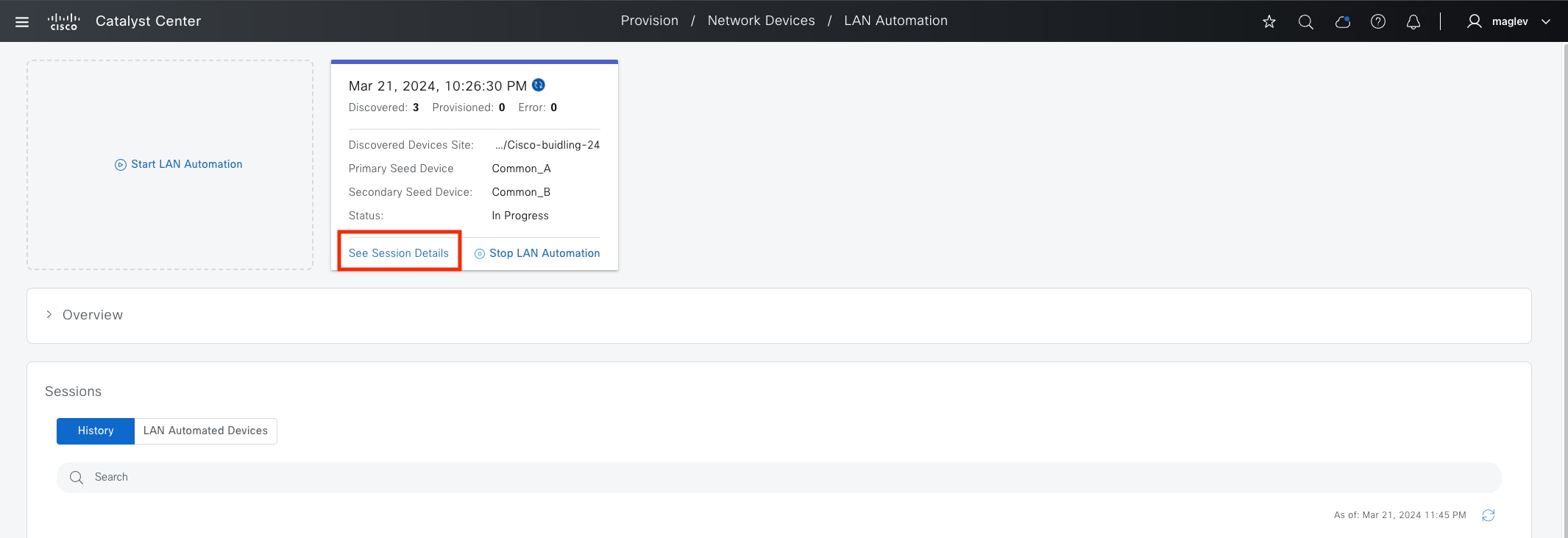The height and width of the screenshot is (538, 1568).
Task: Select the History tab
Action: coord(96,431)
